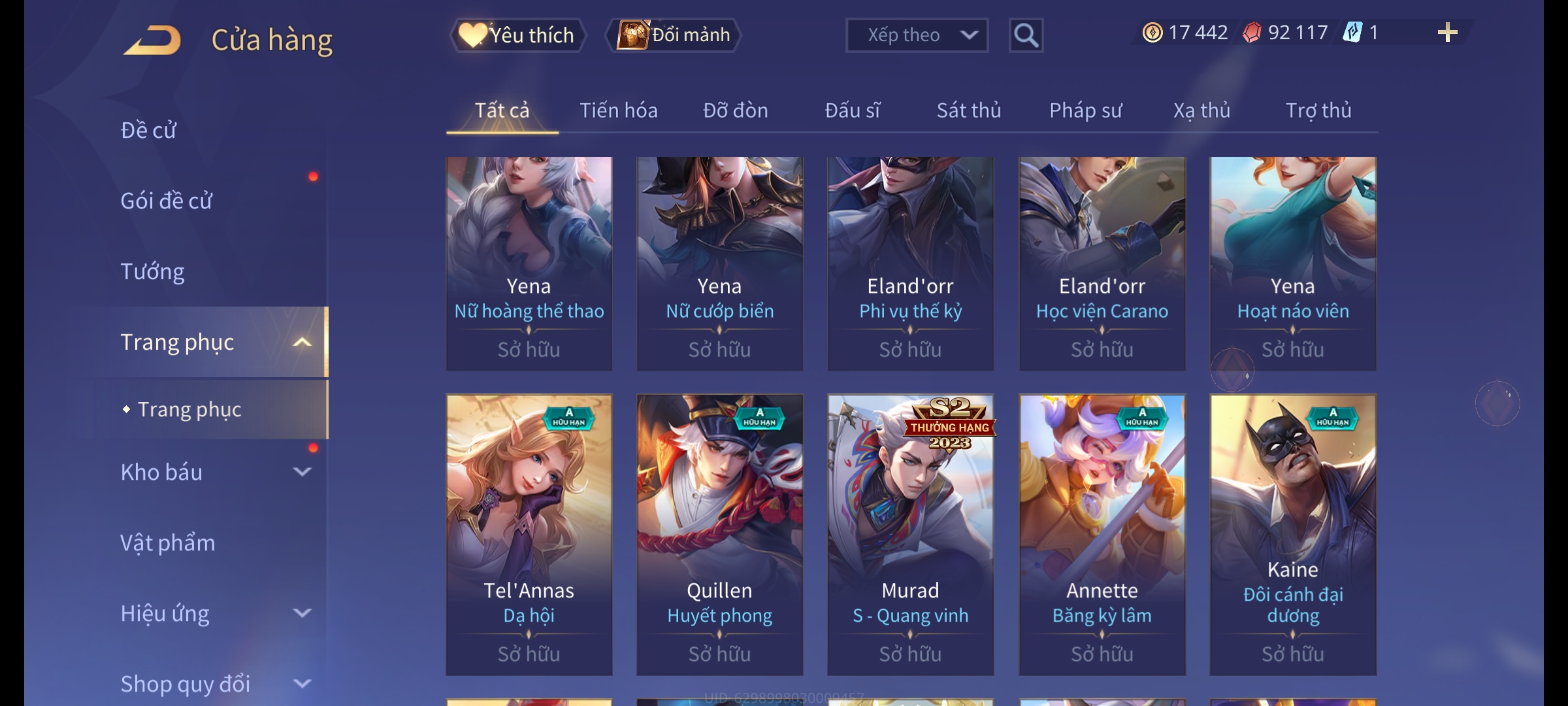Screen dimensions: 1568x706
Task: Select the Tiến hóa tab
Action: point(619,110)
